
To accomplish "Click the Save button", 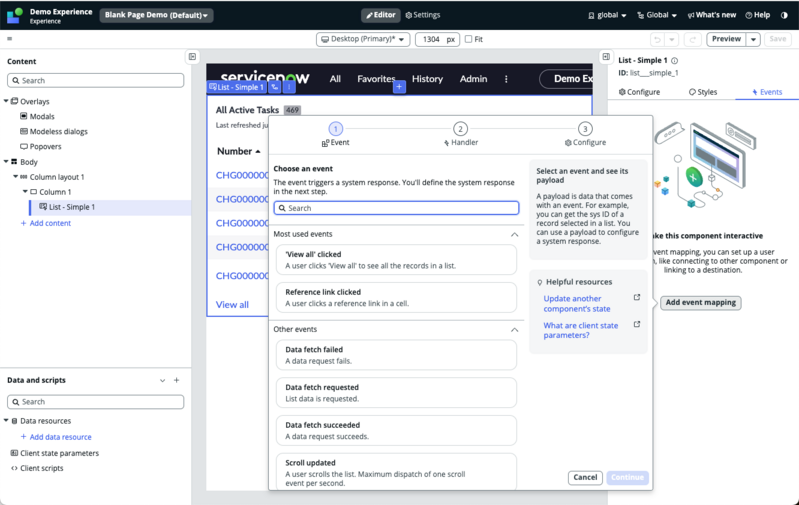I will click(777, 39).
